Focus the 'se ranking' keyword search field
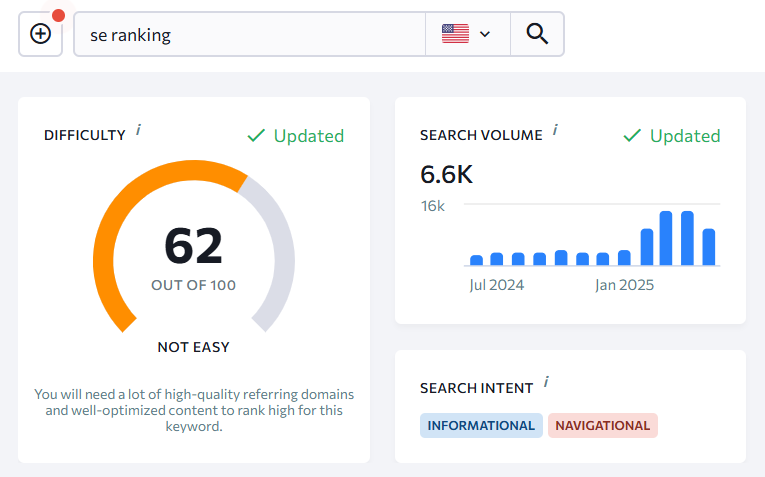Screen dimensions: 765x477 coord(250,34)
